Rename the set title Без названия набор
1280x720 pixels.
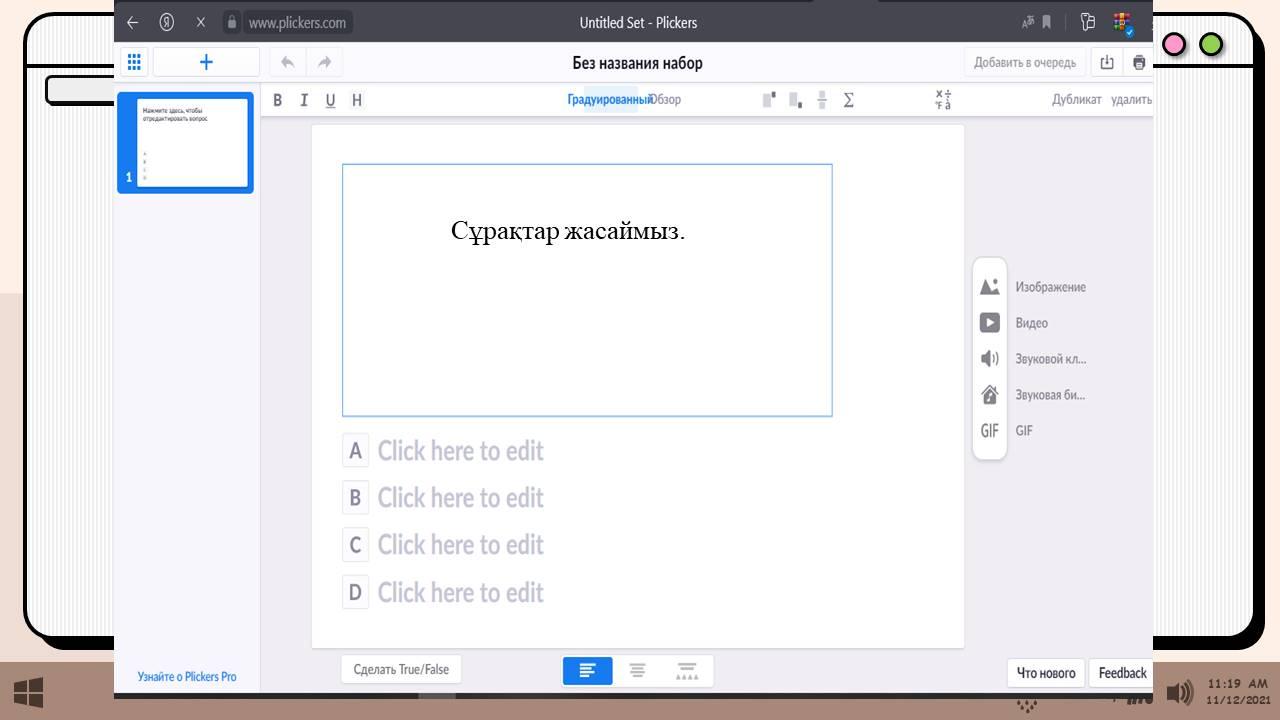coord(638,63)
